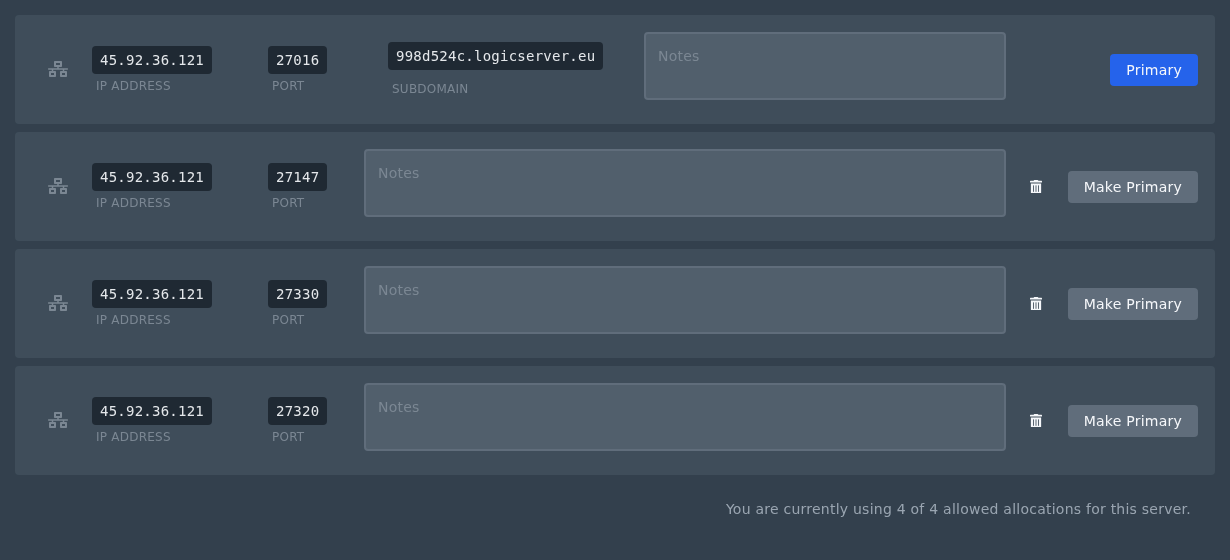Select port value 27320
Image resolution: width=1230 pixels, height=560 pixels.
[x=297, y=411]
